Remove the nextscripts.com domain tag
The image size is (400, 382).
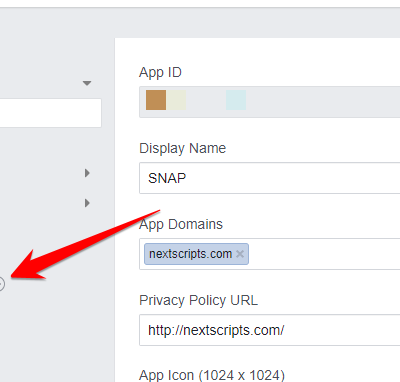pos(240,254)
